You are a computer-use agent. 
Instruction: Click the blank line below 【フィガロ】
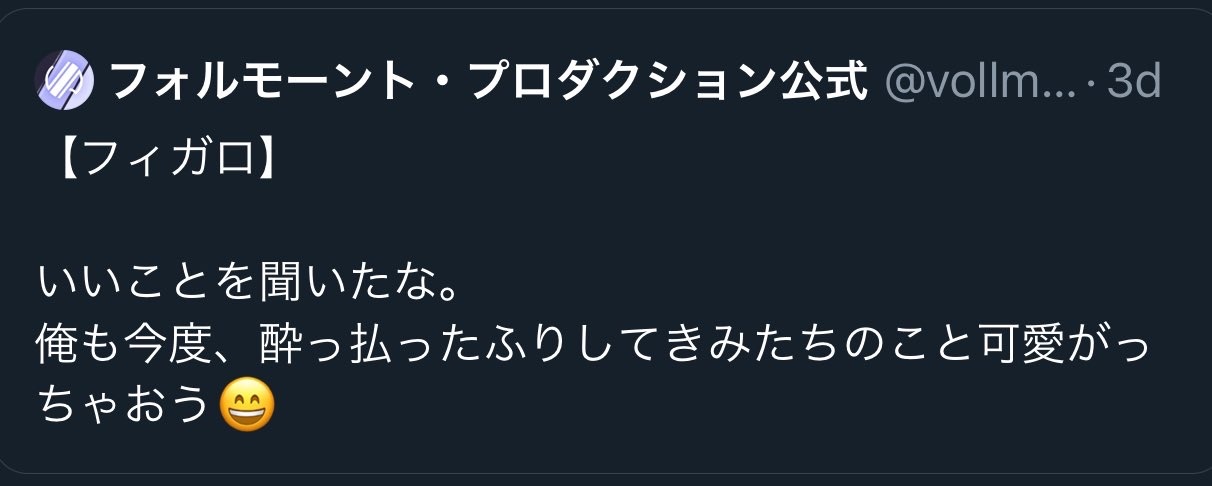[x=600, y=224]
